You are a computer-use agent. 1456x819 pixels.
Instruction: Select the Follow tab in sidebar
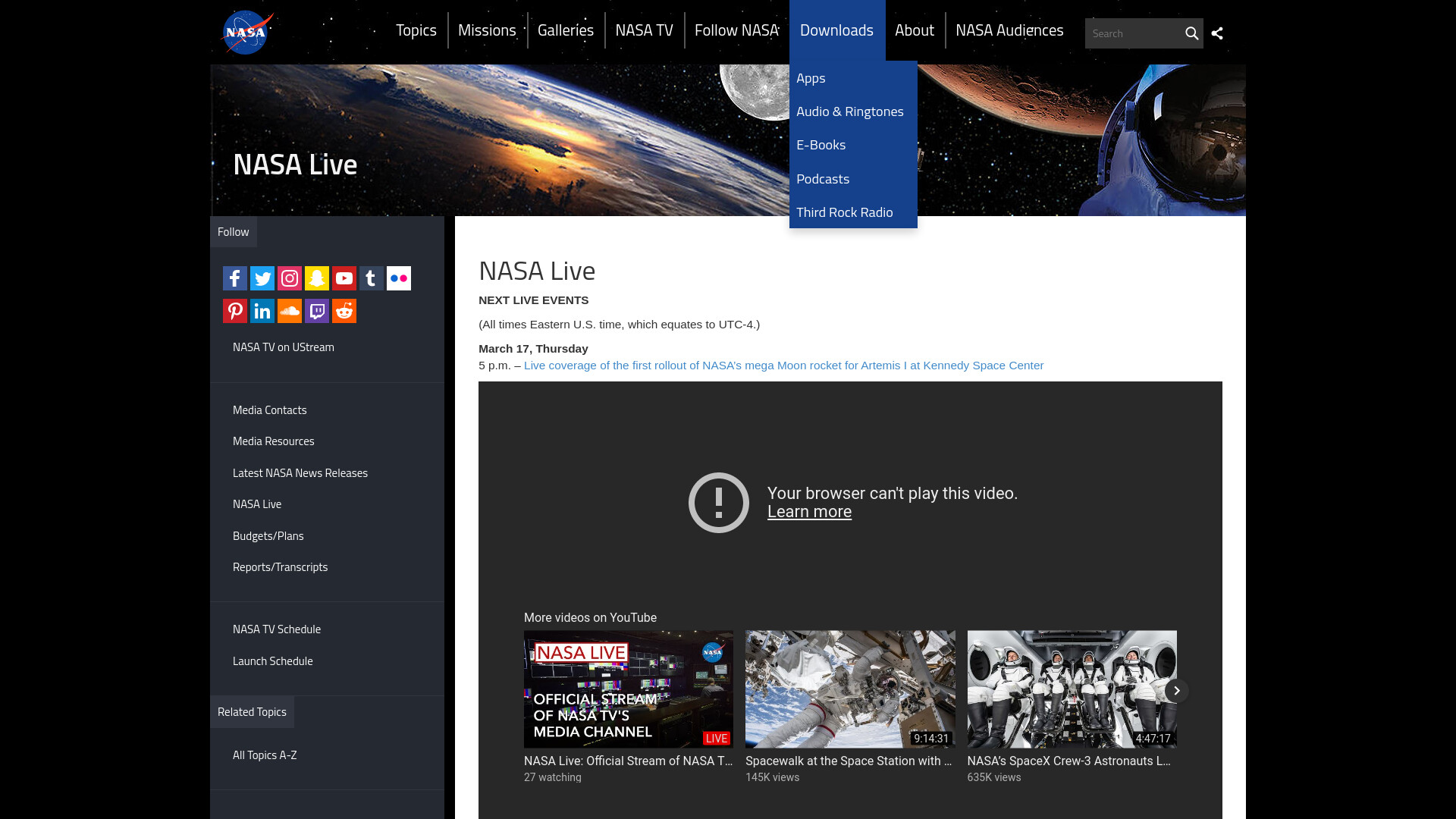click(x=234, y=232)
